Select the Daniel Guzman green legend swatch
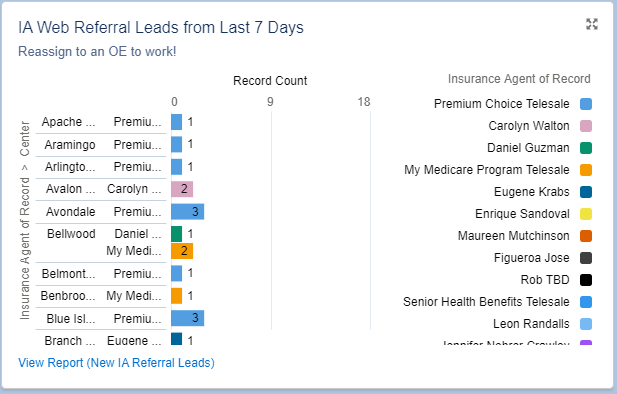Image resolution: width=617 pixels, height=394 pixels. click(586, 148)
